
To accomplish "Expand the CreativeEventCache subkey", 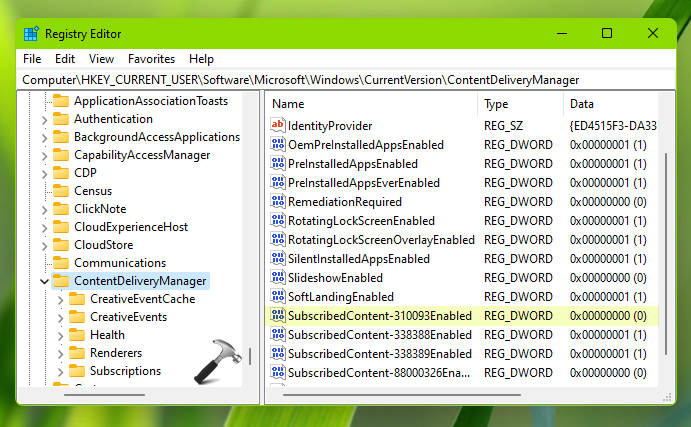I will 60,300.
